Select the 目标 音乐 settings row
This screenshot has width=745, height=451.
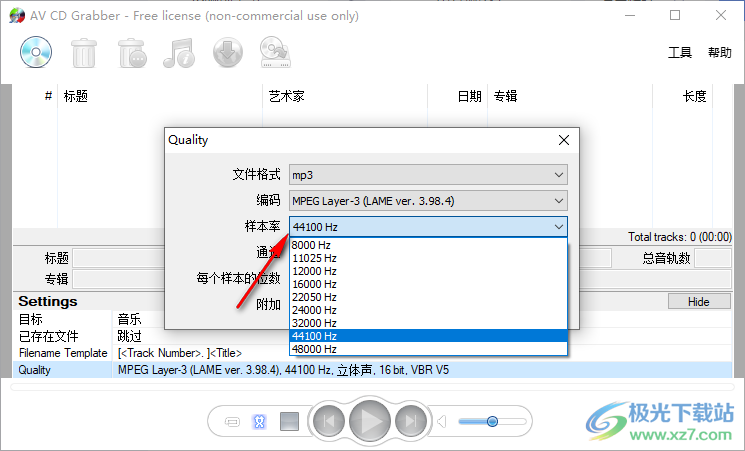click(372, 319)
